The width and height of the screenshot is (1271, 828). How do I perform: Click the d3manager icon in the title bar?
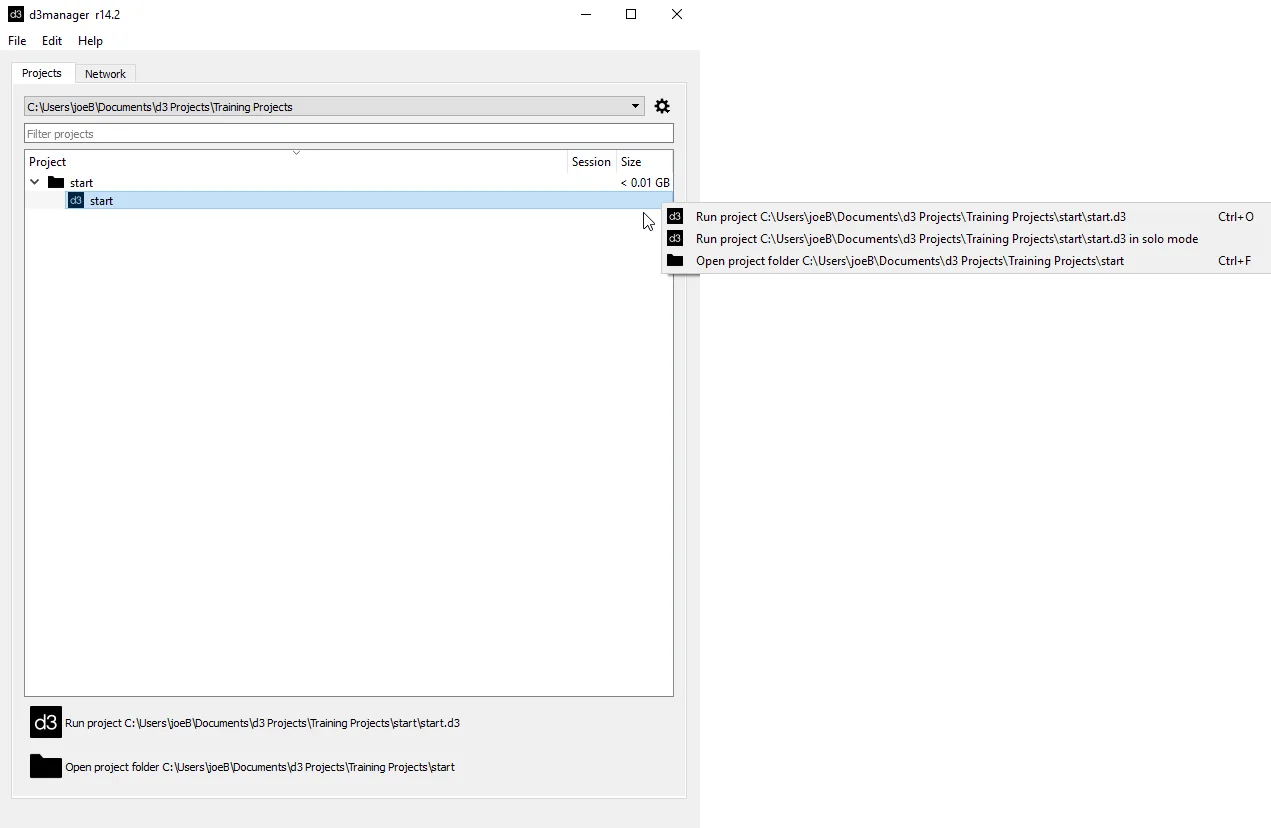pos(15,14)
